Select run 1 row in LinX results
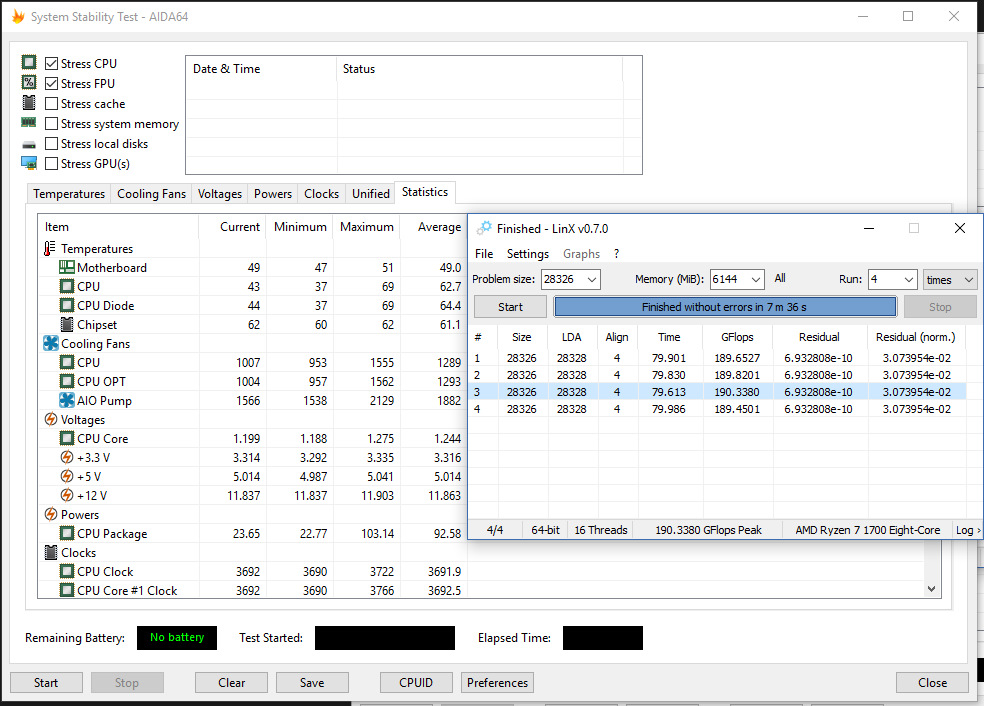Viewport: 984px width, 706px height. (717, 358)
